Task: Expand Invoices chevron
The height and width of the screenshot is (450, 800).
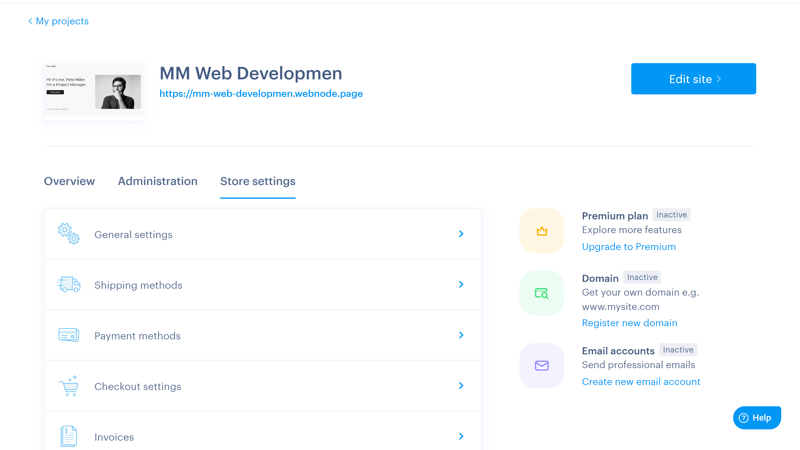Action: coord(461,436)
